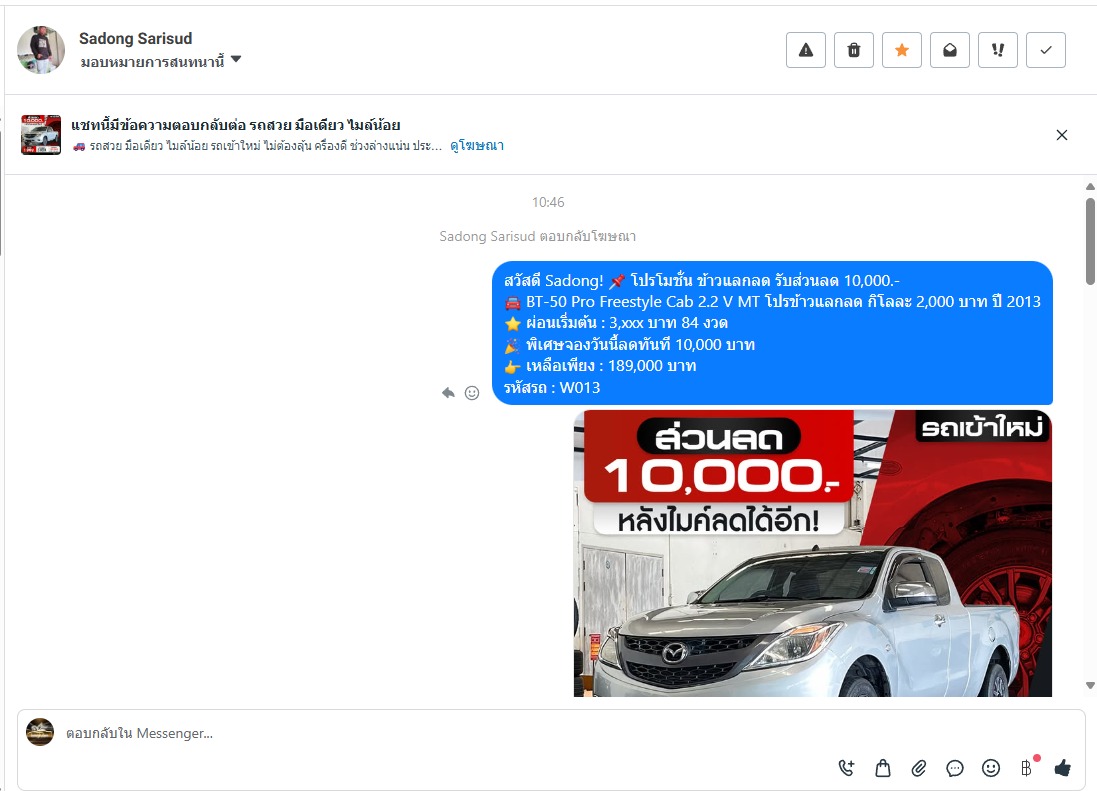Click 'Sadong Sarisud ตอบกลับโฆษณา' notice text

537,236
